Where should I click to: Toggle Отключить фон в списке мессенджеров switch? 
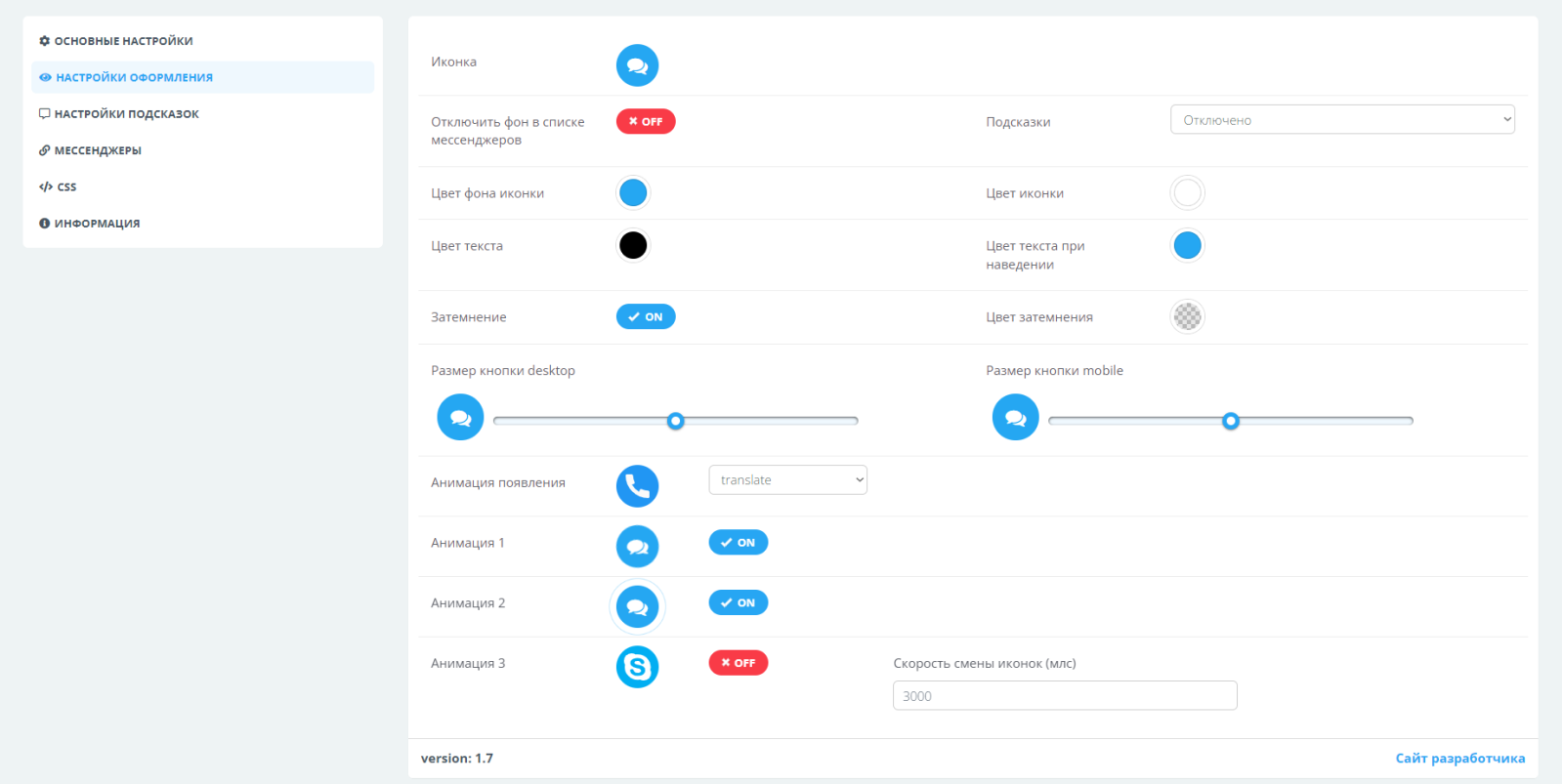point(646,121)
